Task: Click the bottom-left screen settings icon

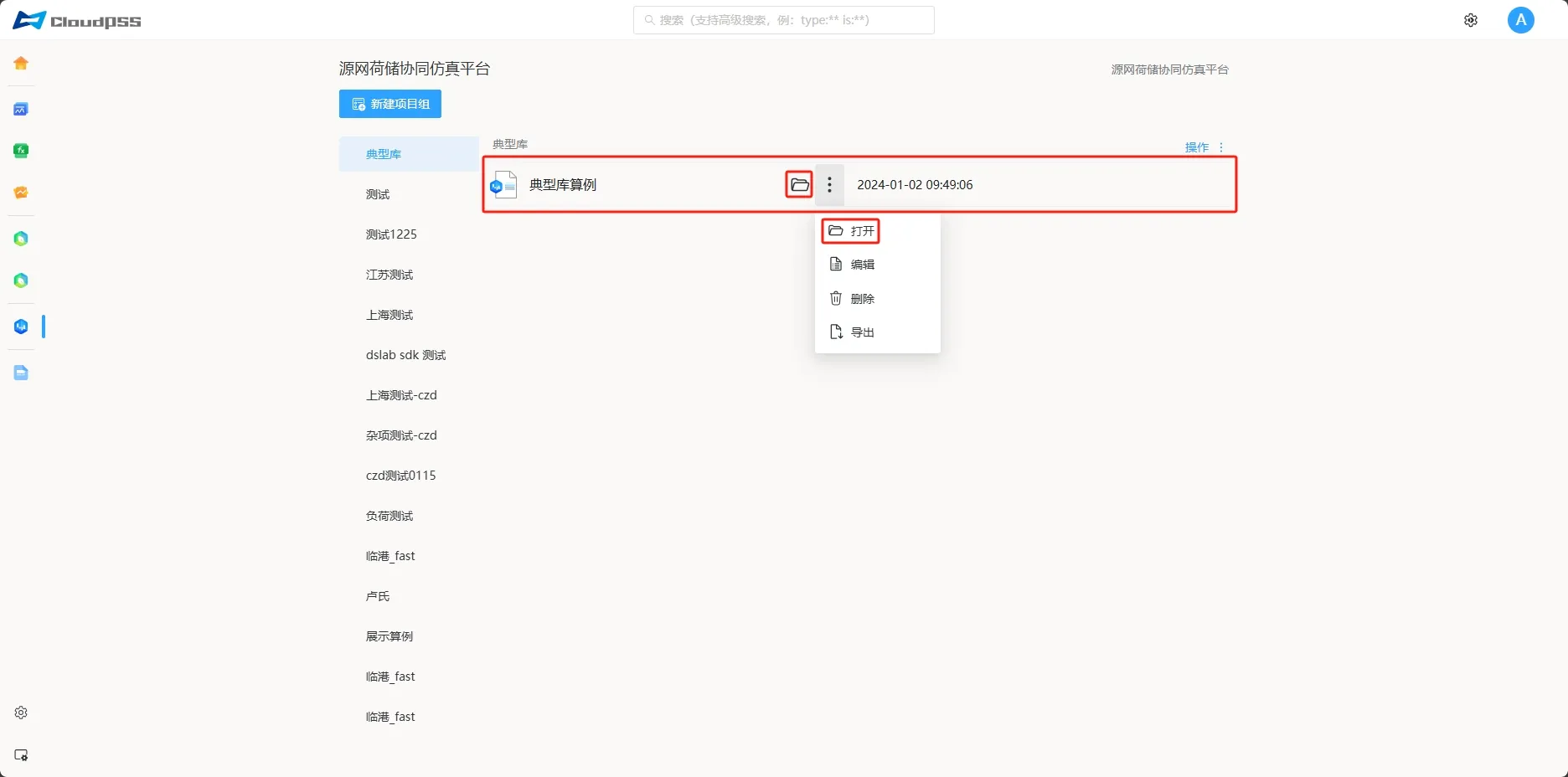Action: click(21, 754)
